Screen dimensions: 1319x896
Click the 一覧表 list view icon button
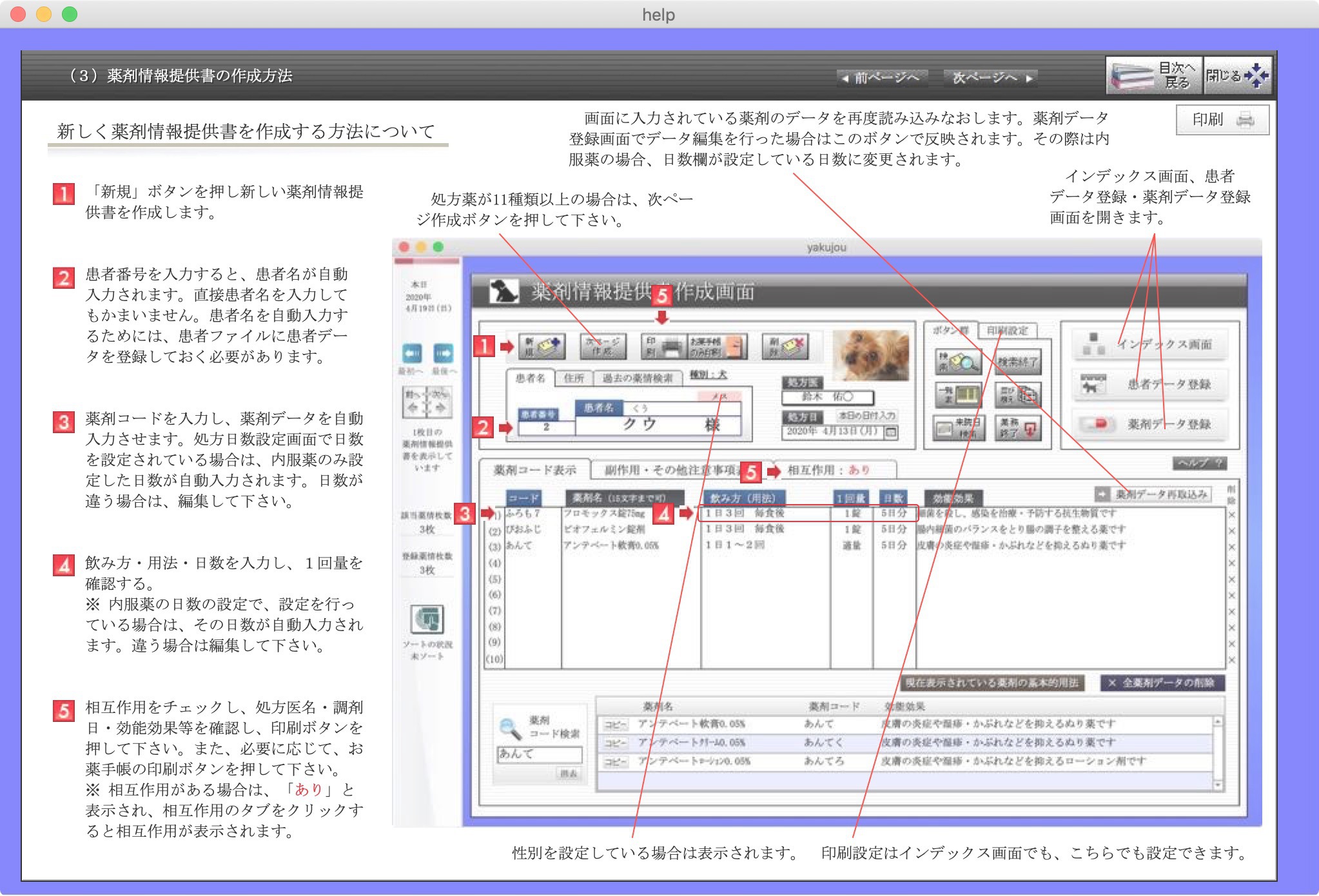[958, 394]
